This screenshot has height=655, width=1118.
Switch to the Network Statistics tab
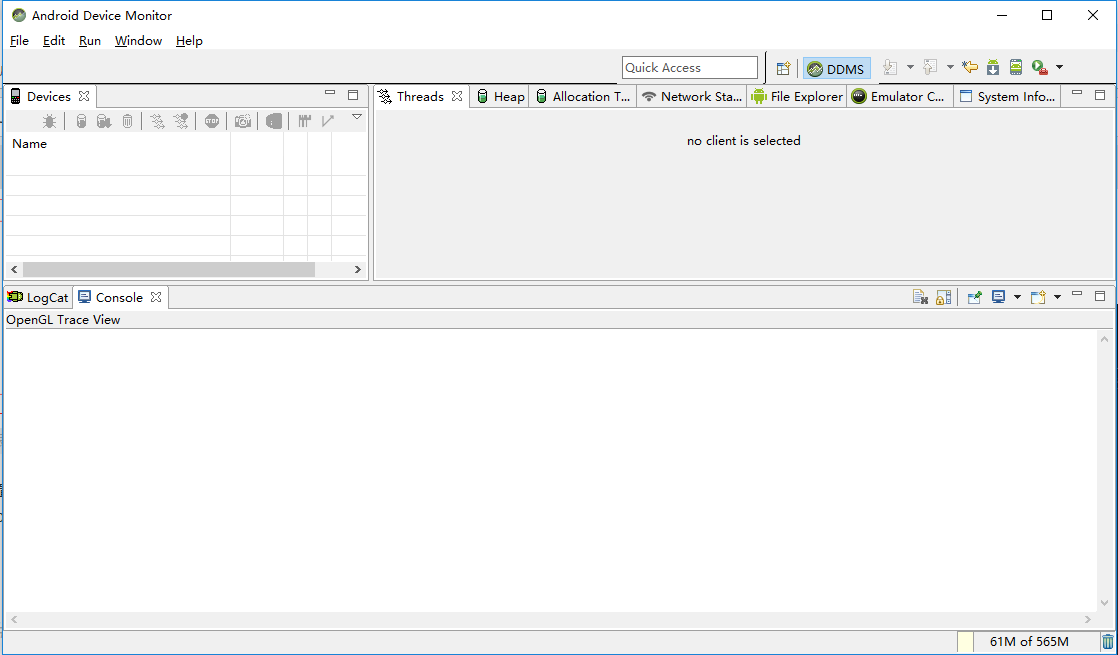692,96
